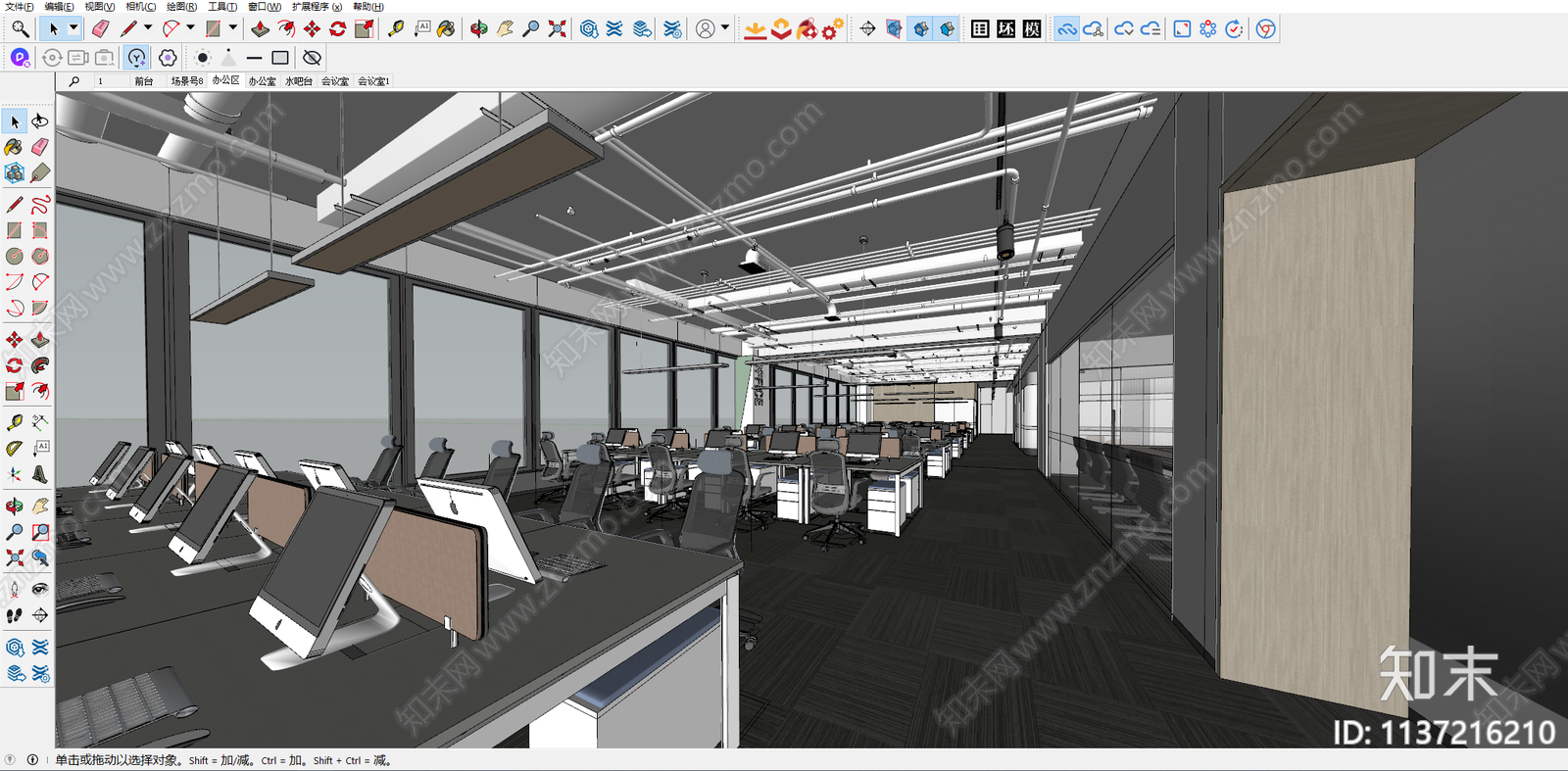
Task: Select the Pan hand tool in top toolbar
Action: pyautogui.click(x=505, y=29)
